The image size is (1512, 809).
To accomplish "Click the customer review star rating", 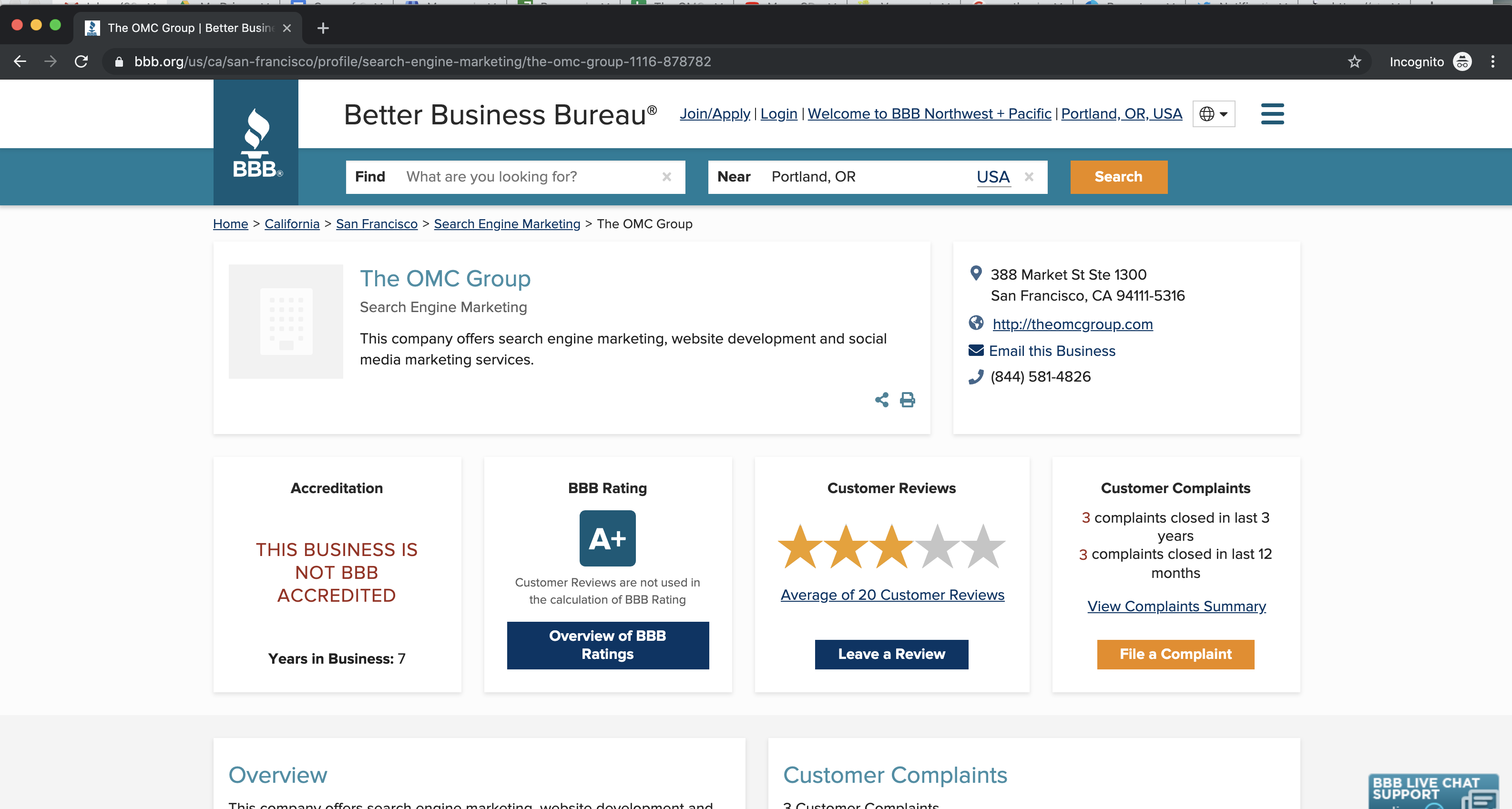I will [891, 546].
